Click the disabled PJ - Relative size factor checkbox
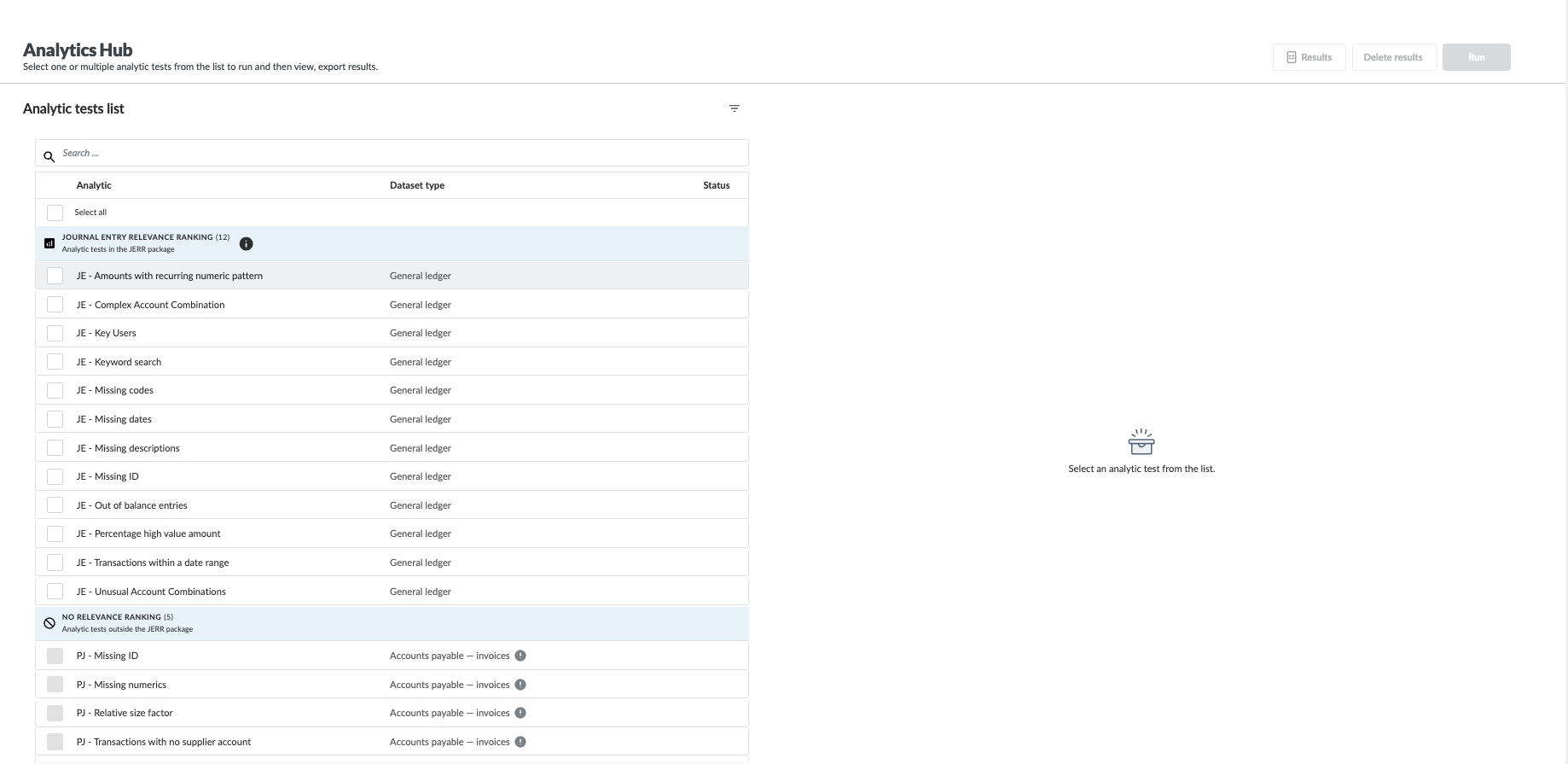This screenshot has height=764, width=1568. point(55,713)
